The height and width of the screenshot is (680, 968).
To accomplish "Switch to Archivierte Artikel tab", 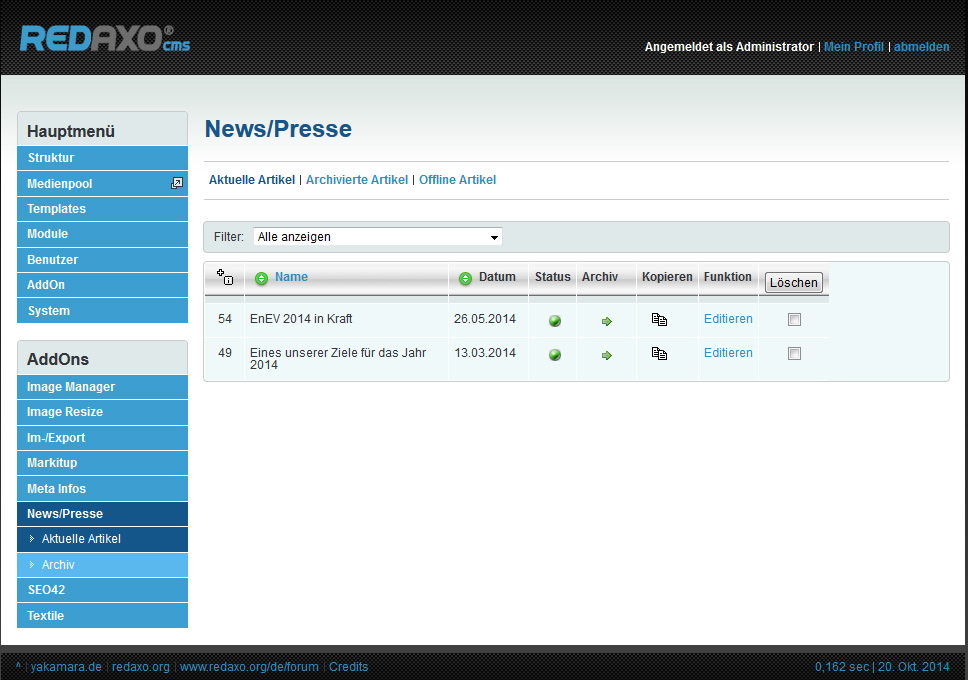I will click(357, 180).
